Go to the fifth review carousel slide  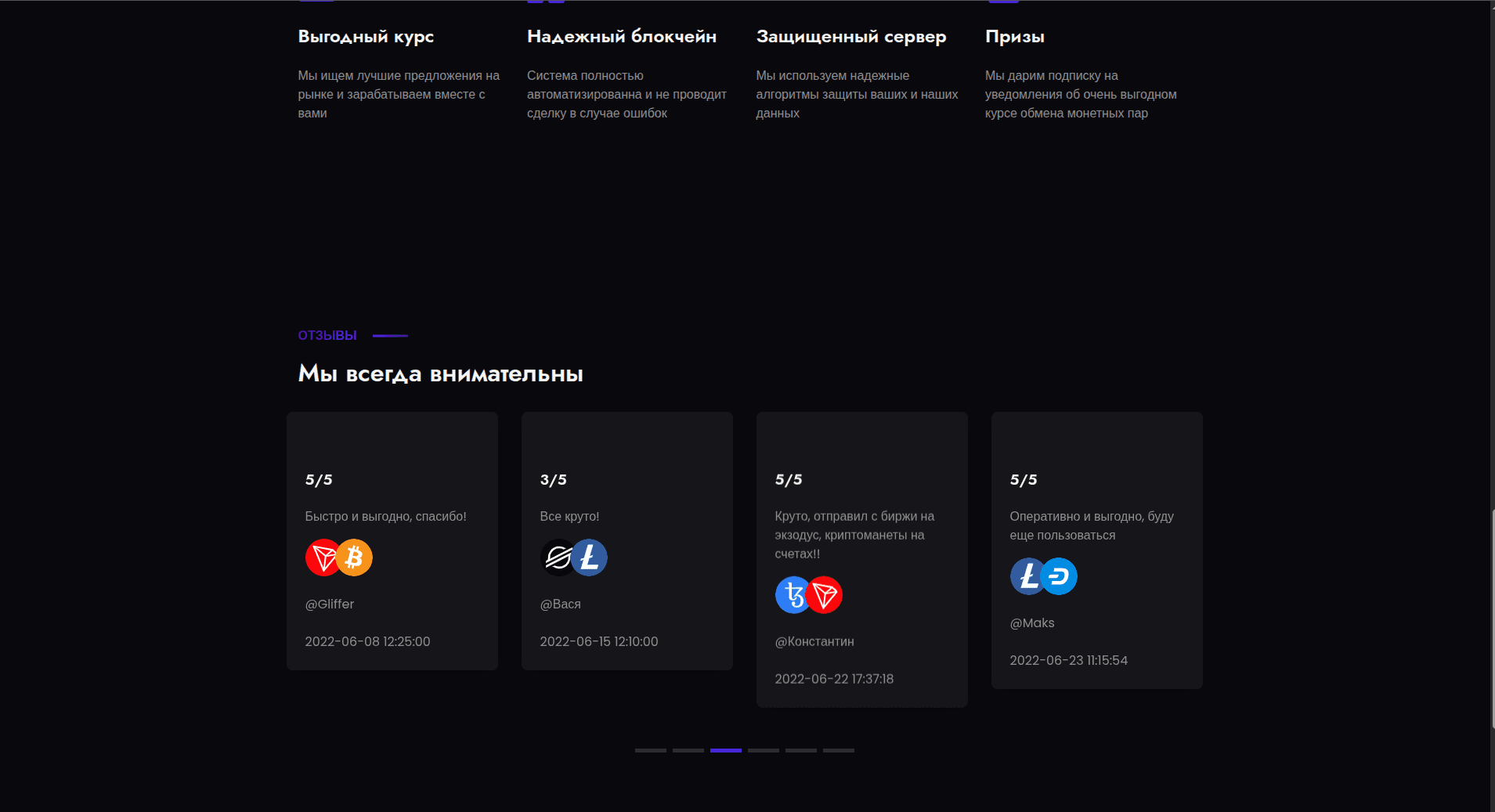(x=800, y=750)
